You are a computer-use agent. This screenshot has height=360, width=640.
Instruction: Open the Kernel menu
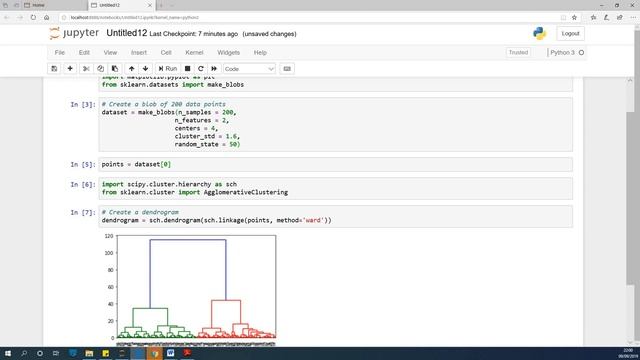point(194,53)
